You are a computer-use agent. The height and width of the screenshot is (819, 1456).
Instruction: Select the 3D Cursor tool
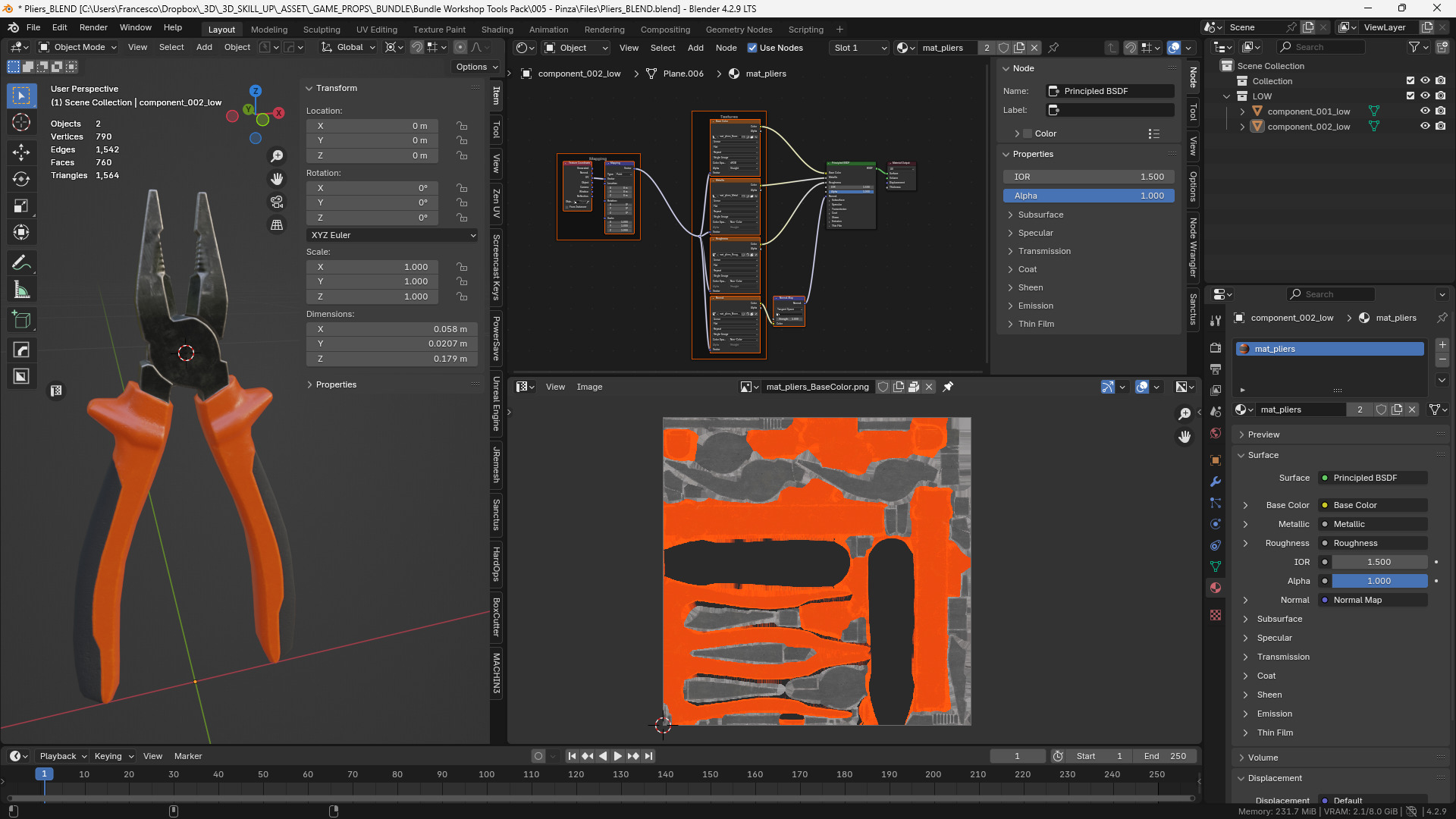click(x=21, y=122)
